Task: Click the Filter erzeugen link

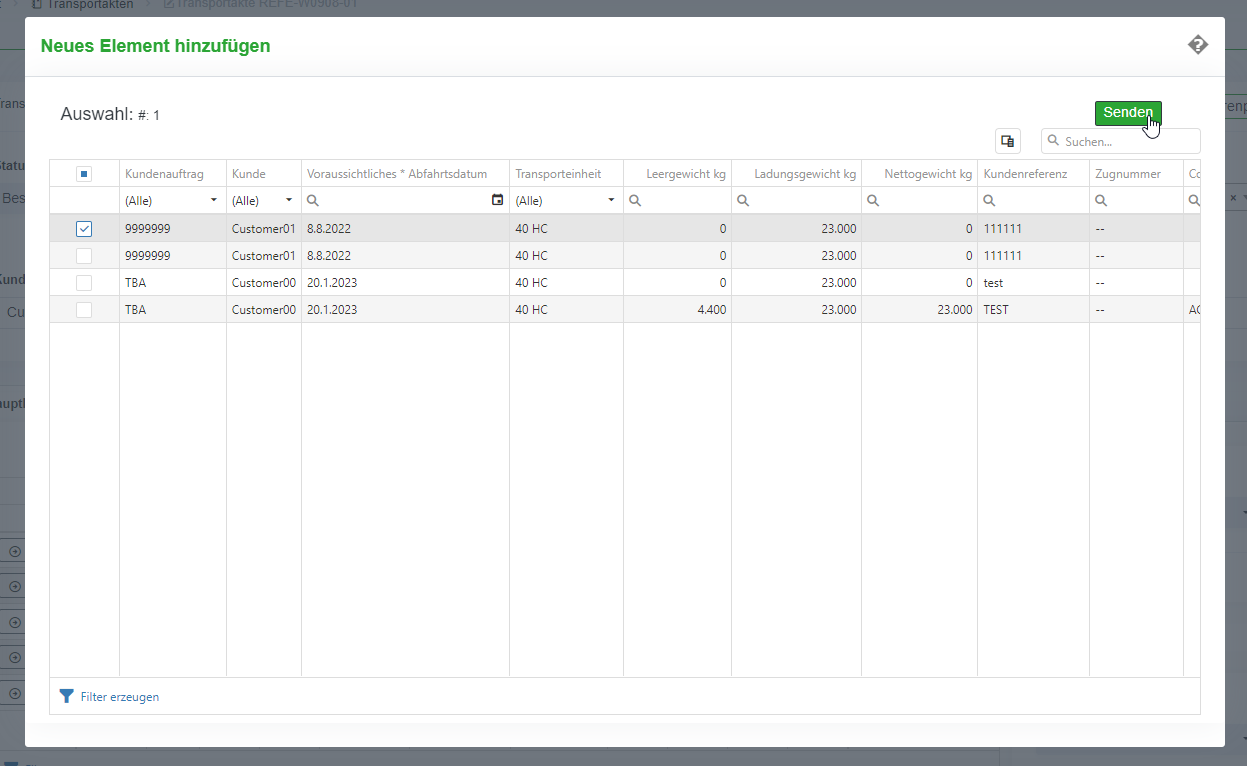Action: click(119, 697)
